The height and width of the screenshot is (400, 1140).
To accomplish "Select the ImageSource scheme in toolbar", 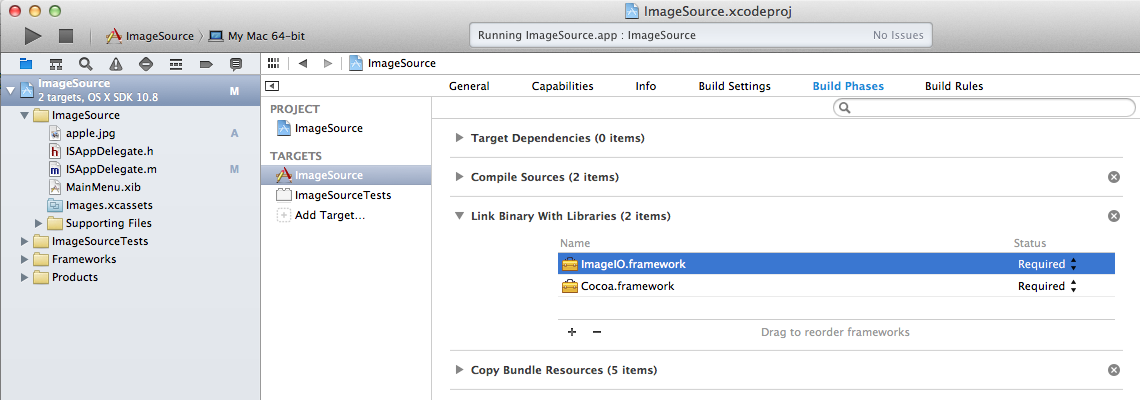I will pos(150,36).
